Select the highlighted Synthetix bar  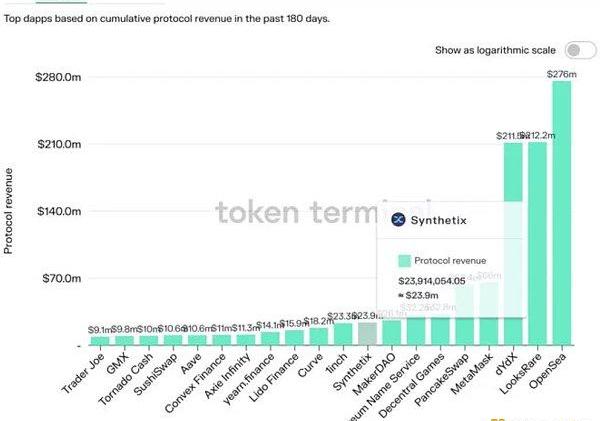pyautogui.click(x=367, y=333)
